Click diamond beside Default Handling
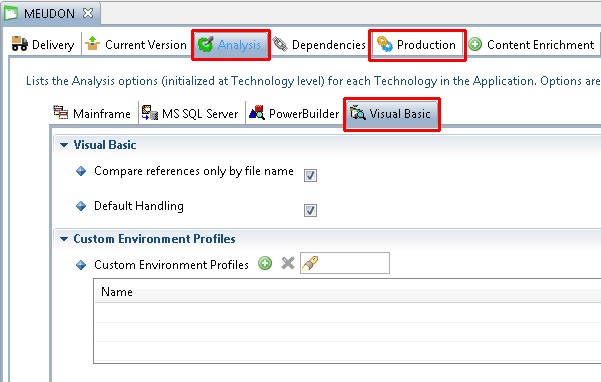The height and width of the screenshot is (382, 601). click(81, 206)
